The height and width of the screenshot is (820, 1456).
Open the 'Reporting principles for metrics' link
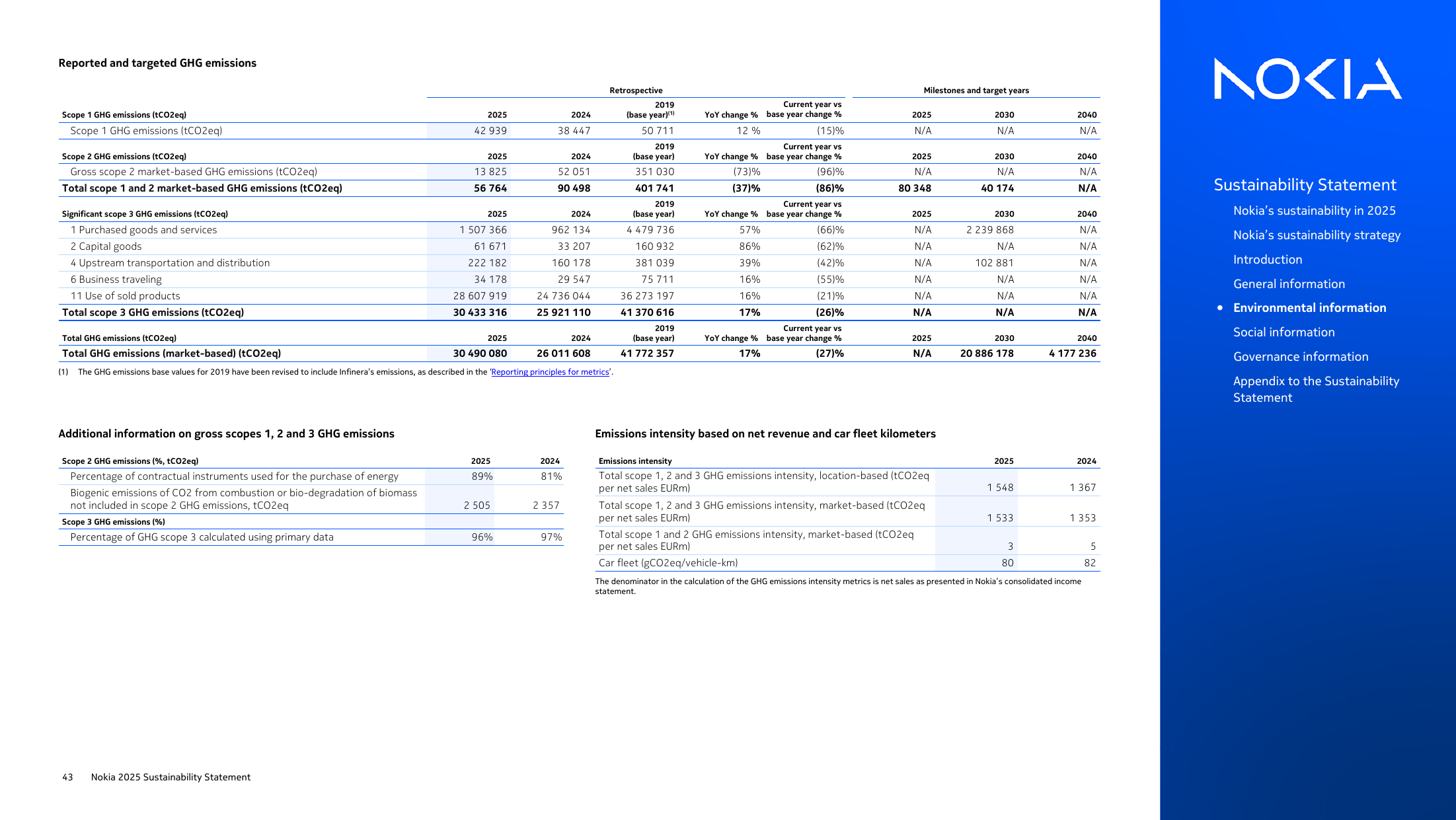550,372
